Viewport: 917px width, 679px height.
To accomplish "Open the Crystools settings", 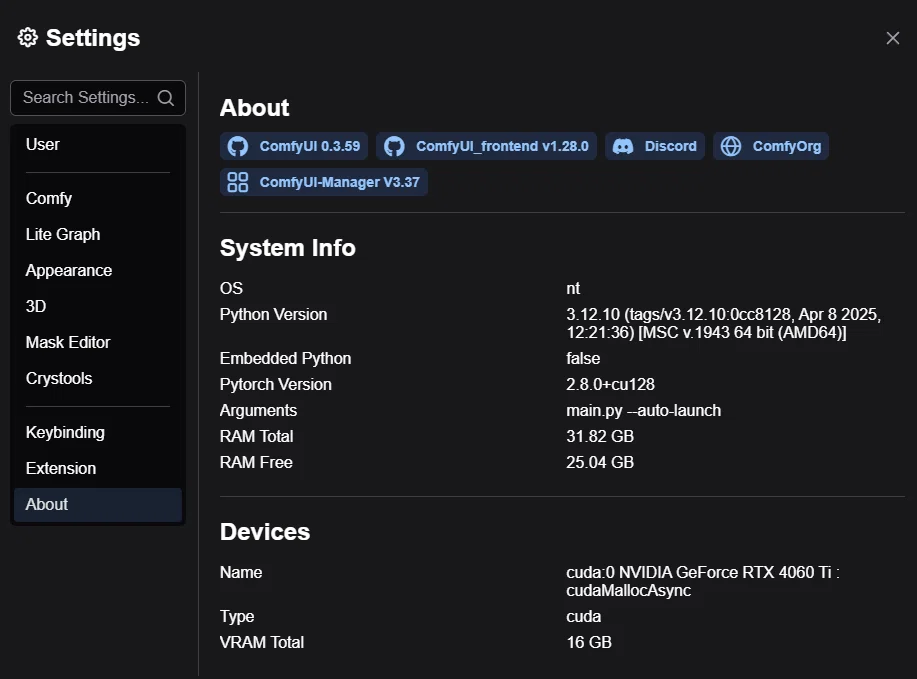I will [98, 378].
